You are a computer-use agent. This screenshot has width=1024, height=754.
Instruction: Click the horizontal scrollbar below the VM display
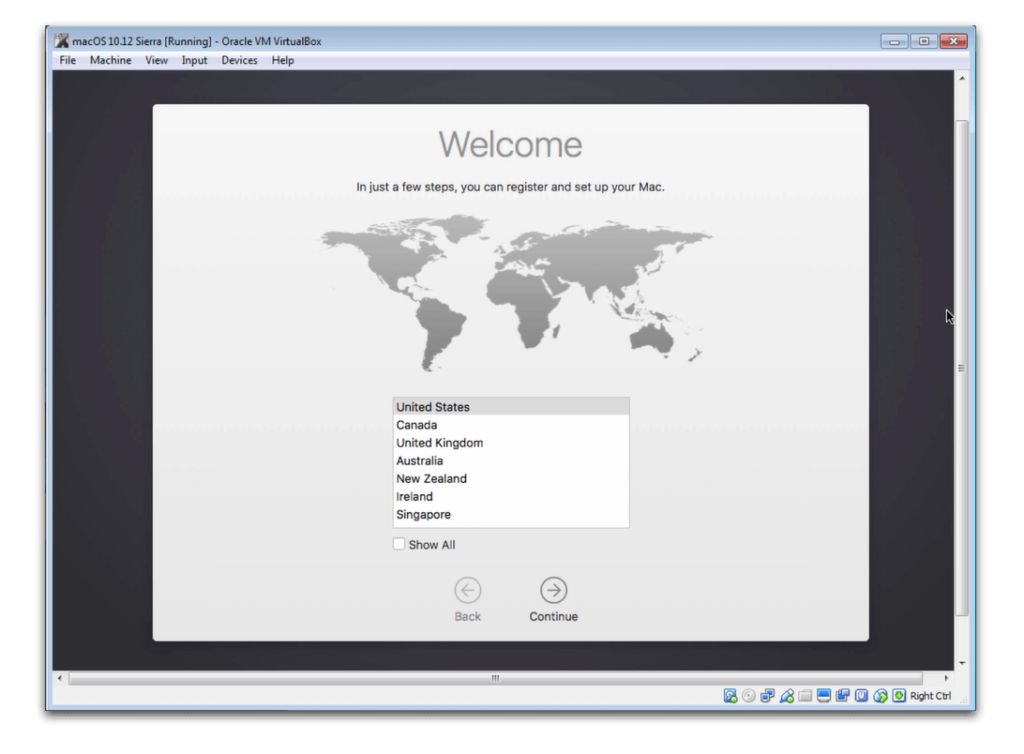[495, 678]
